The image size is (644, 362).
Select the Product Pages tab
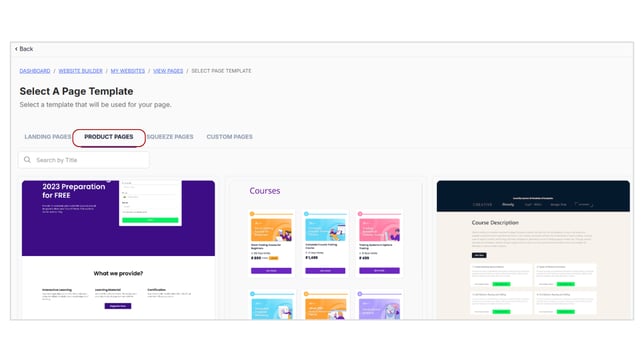(109, 137)
